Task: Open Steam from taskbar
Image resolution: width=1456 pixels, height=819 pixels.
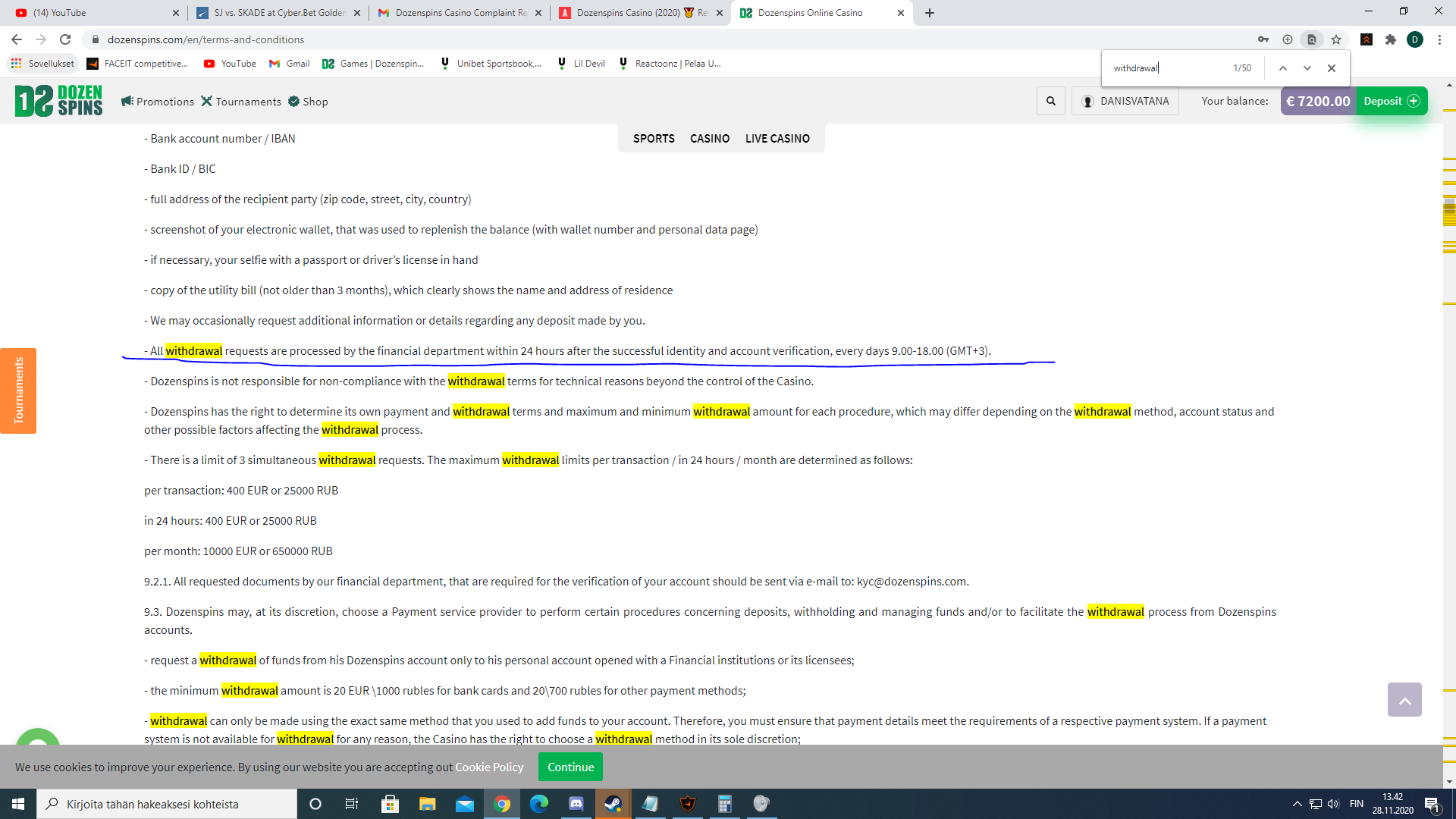Action: tap(613, 804)
